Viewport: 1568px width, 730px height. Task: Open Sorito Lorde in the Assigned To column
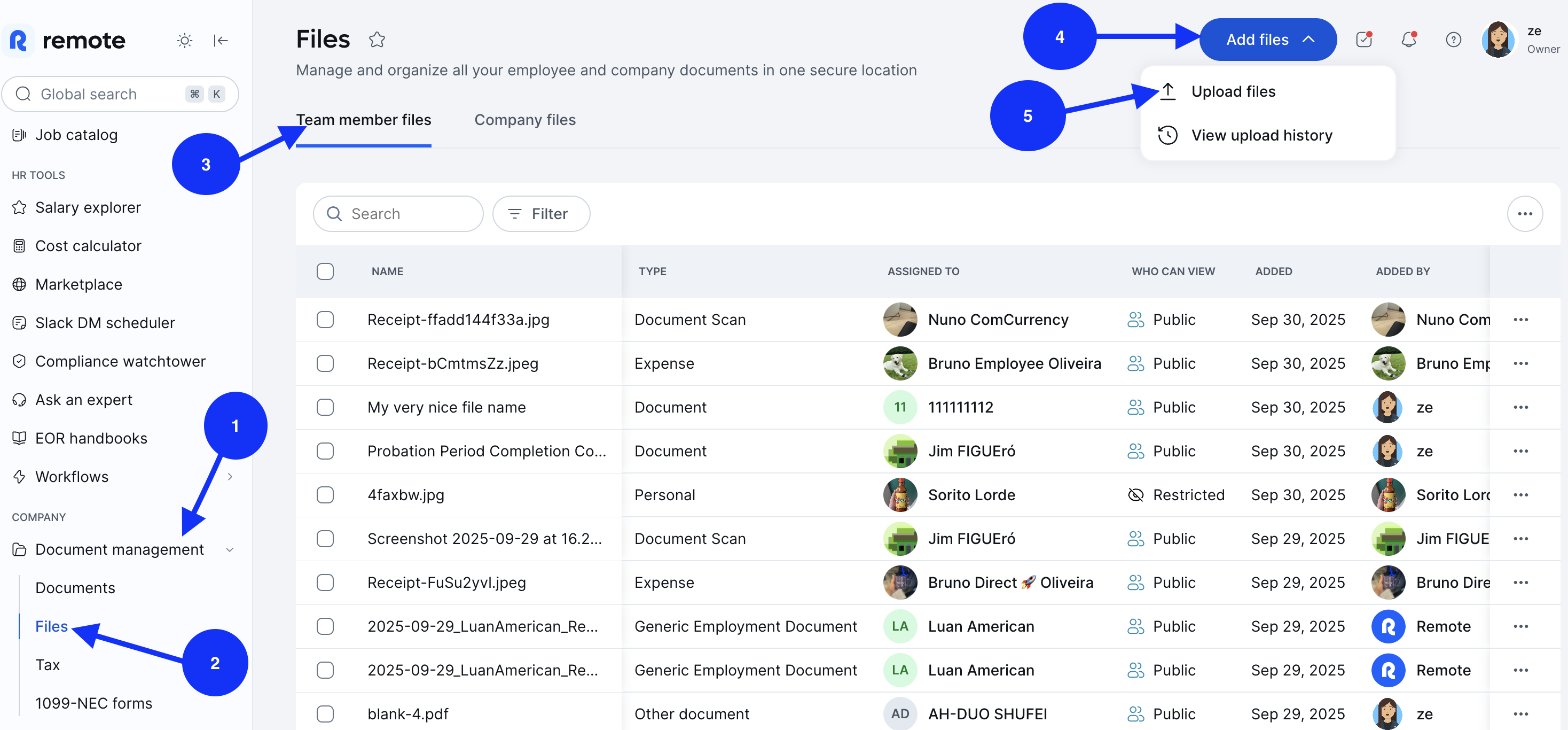[971, 495]
